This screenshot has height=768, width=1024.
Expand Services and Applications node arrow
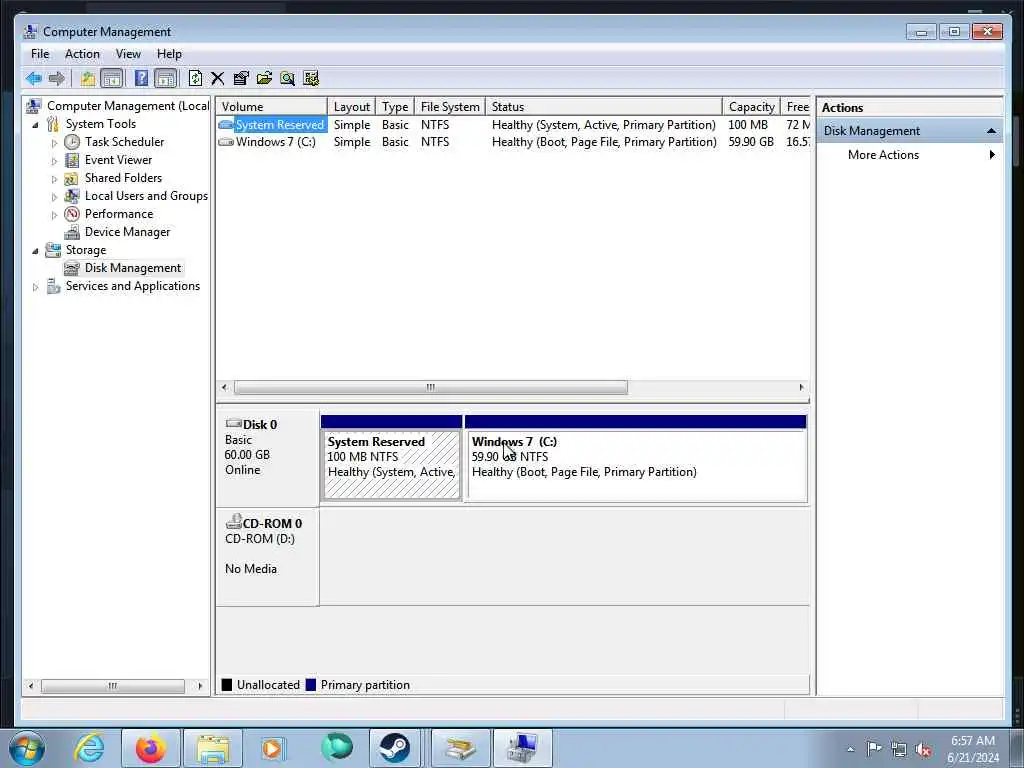(x=35, y=287)
